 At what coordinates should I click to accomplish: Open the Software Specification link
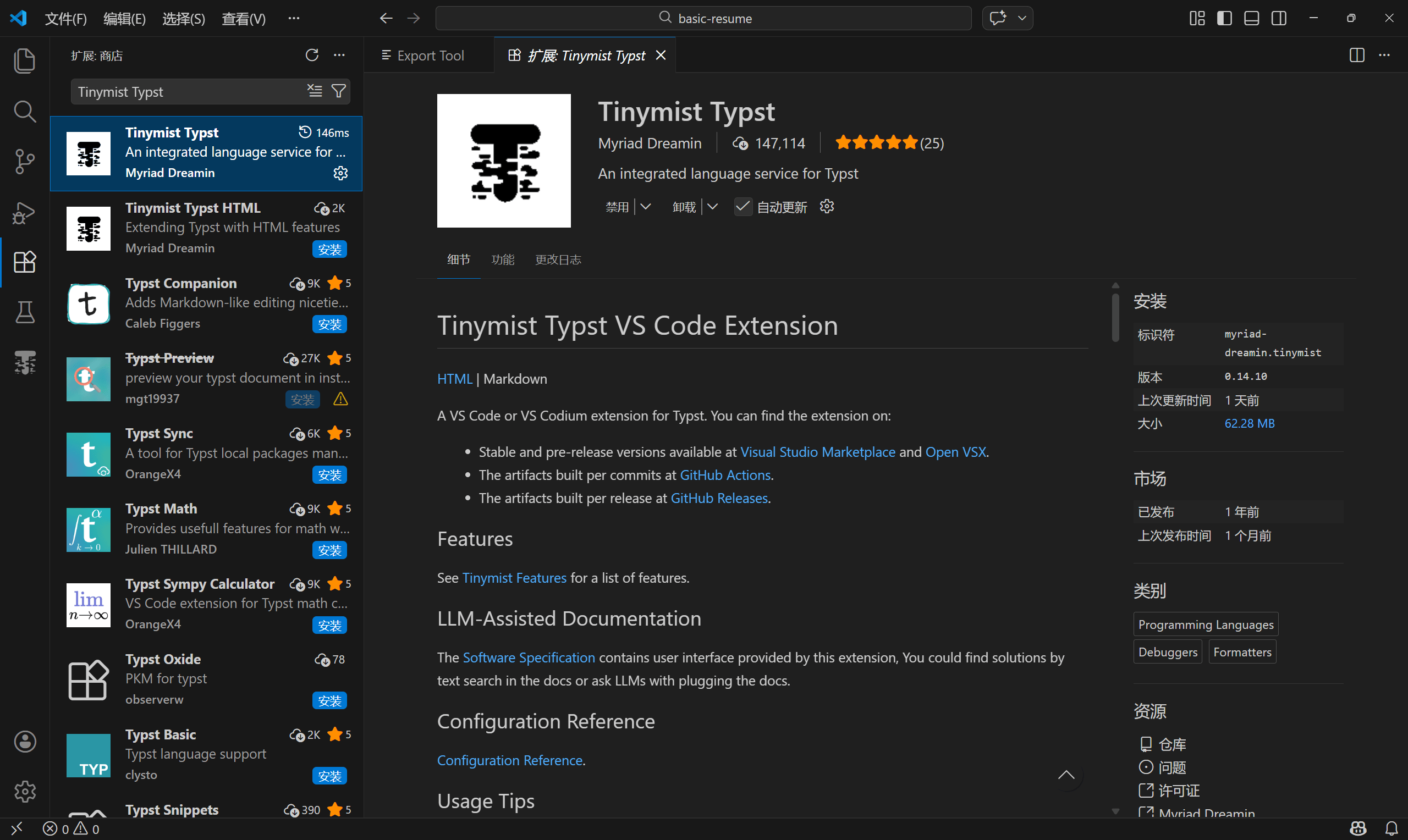point(529,657)
